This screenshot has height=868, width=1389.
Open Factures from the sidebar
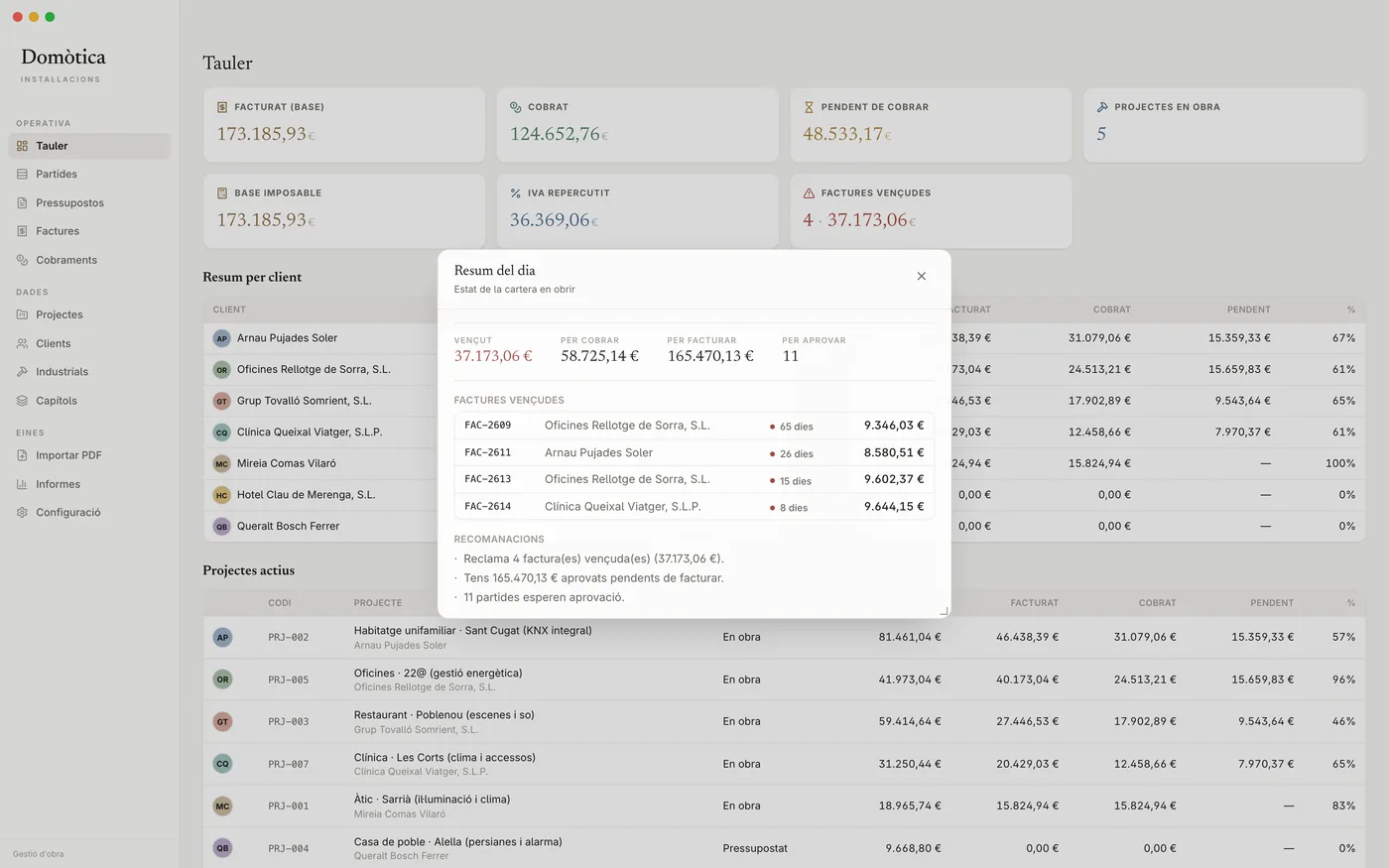coord(89,231)
